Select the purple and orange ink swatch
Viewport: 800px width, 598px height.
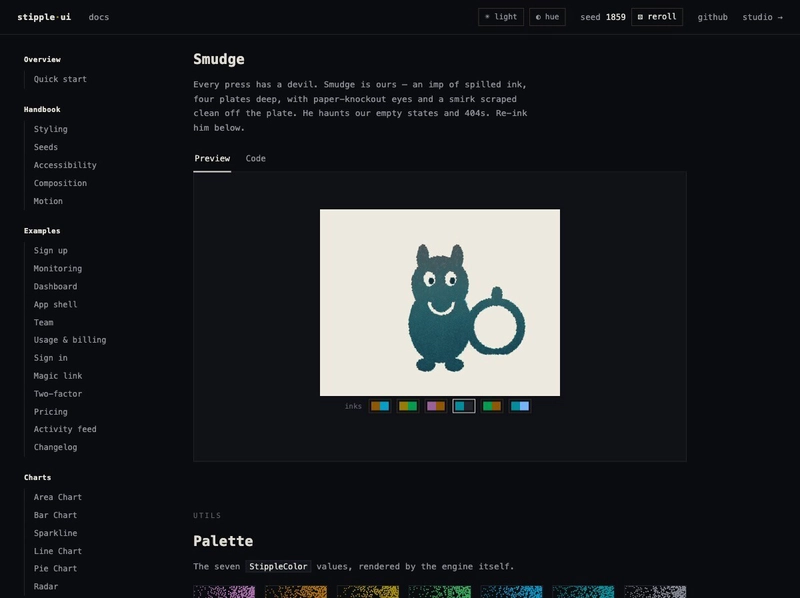pyautogui.click(x=436, y=406)
